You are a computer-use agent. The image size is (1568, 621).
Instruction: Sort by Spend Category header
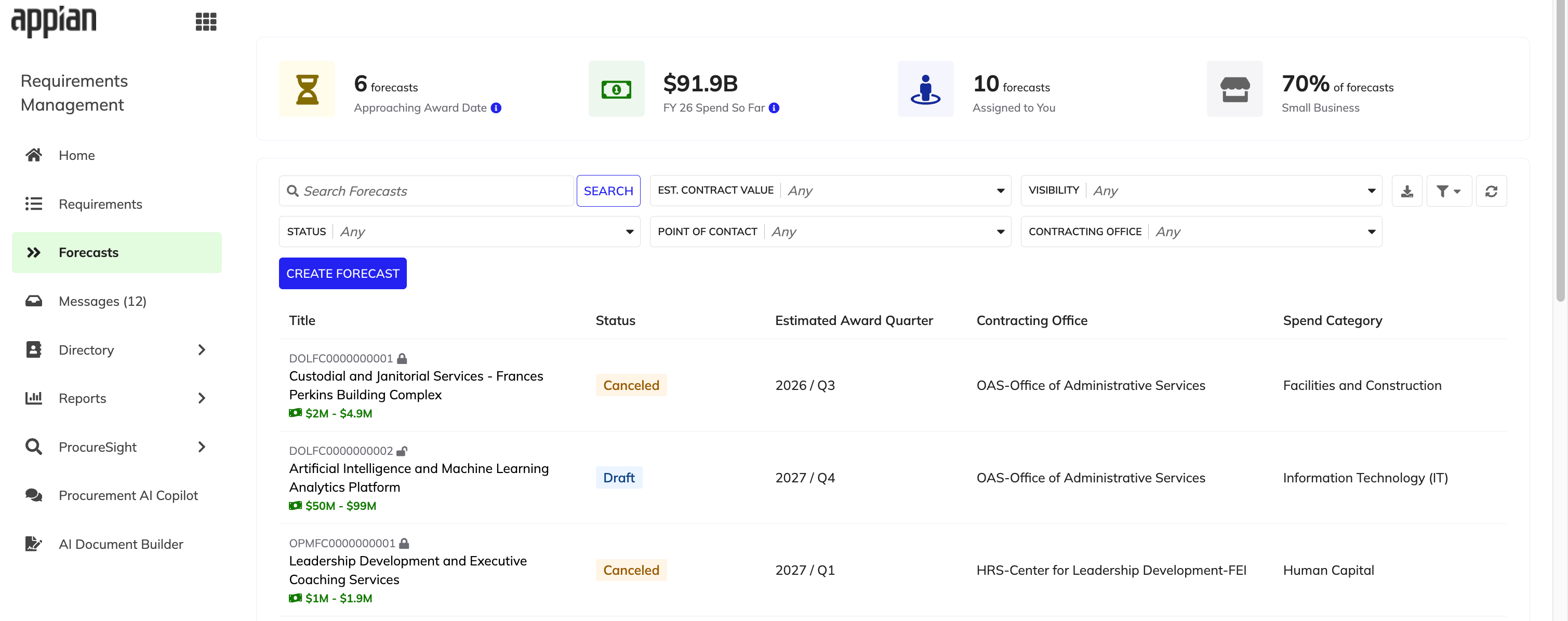coord(1333,320)
